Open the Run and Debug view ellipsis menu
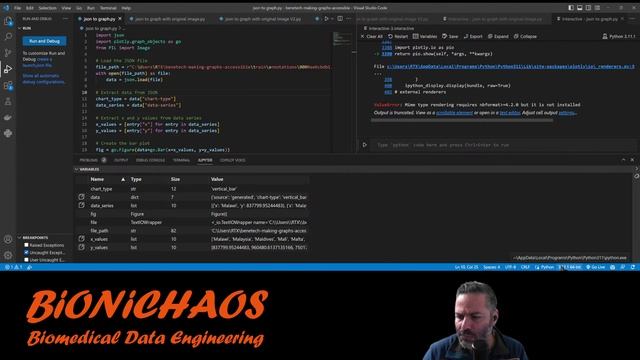The image size is (640, 360). click(65, 19)
